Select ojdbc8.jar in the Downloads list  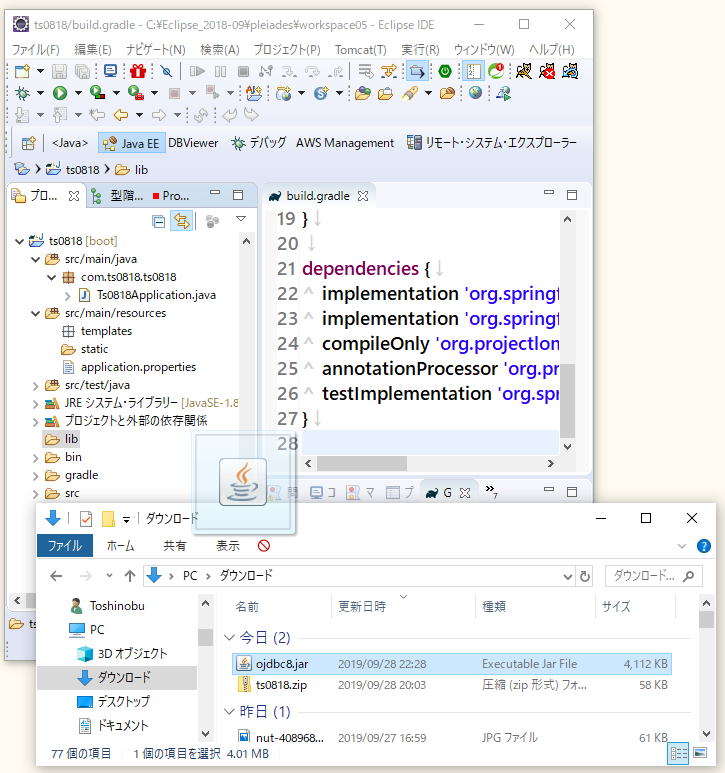click(451, 664)
